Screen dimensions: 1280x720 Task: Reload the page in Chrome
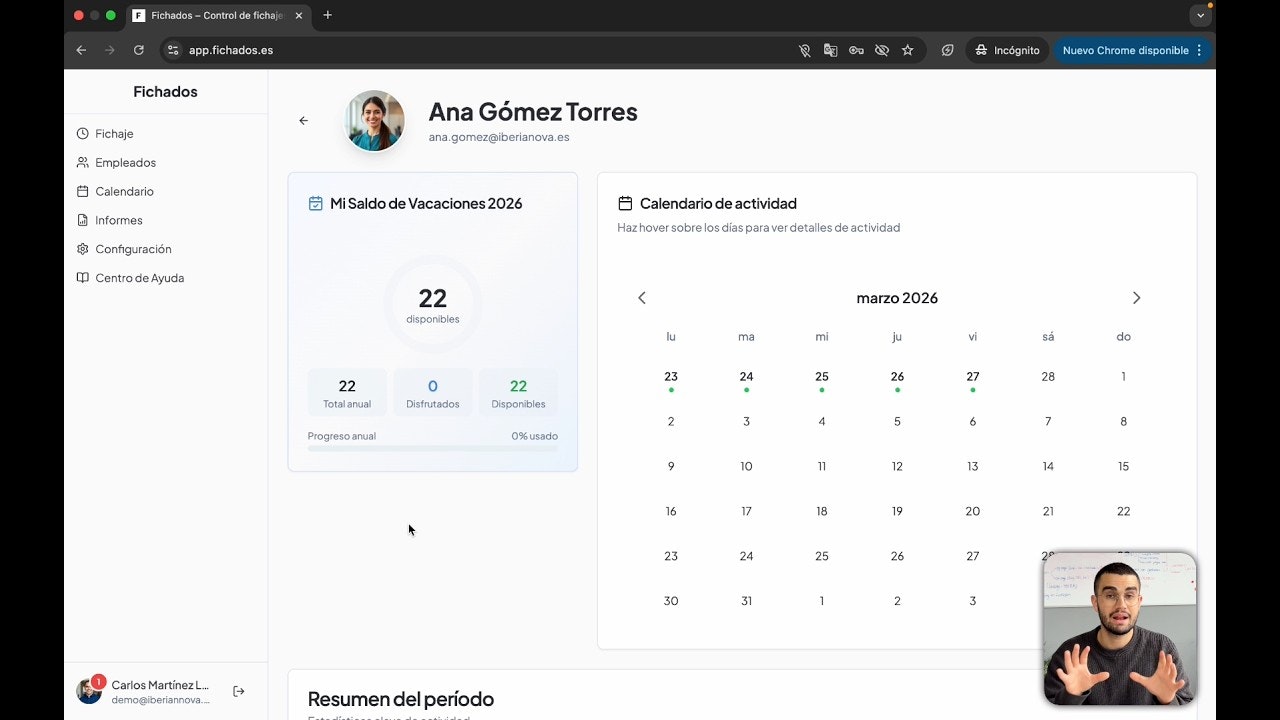click(139, 50)
